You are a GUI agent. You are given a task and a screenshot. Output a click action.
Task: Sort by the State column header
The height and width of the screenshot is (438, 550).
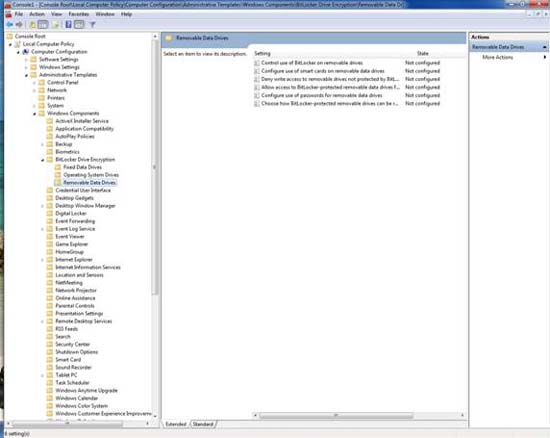coord(423,54)
